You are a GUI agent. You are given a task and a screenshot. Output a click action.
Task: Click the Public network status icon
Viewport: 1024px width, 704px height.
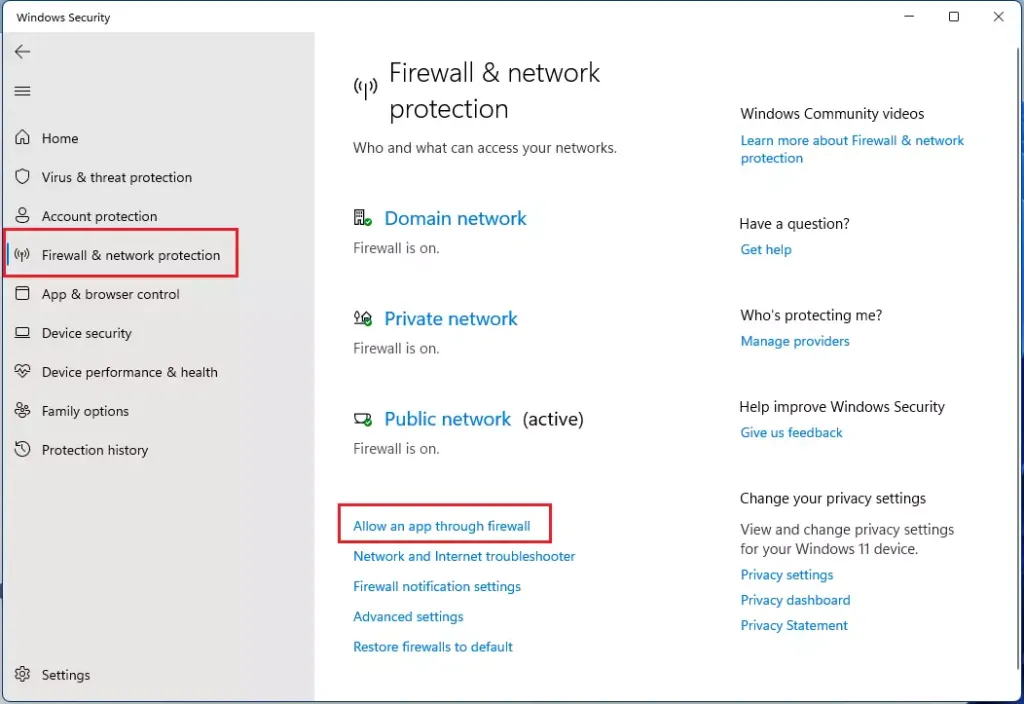click(362, 419)
